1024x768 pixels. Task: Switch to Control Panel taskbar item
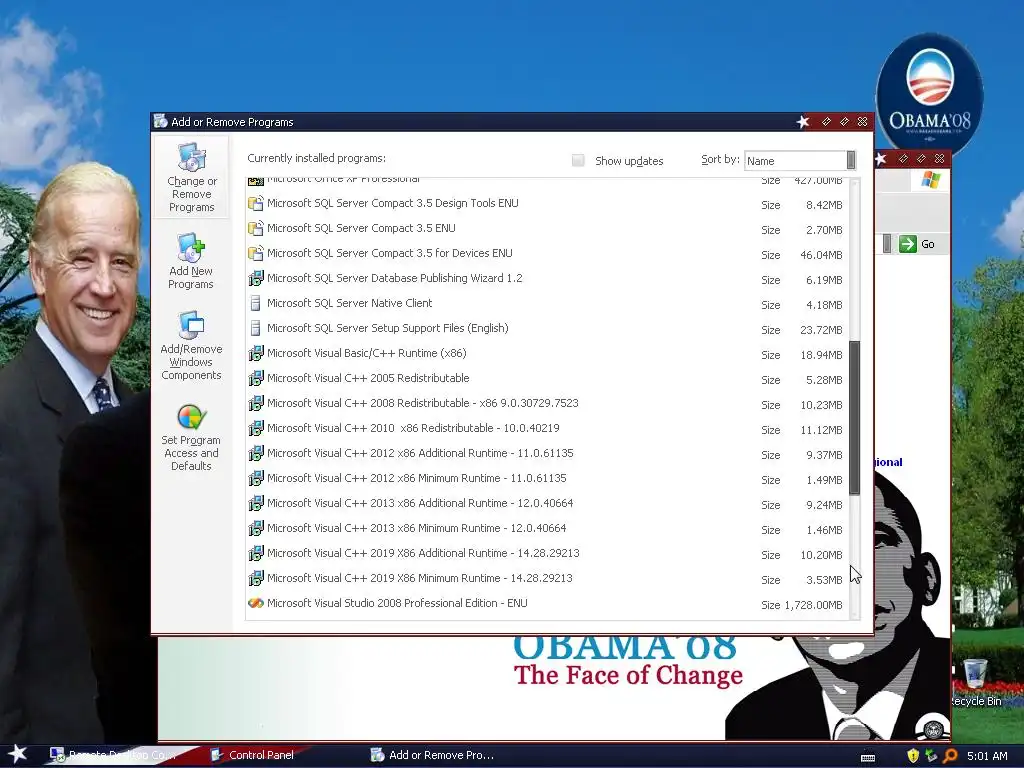253,755
